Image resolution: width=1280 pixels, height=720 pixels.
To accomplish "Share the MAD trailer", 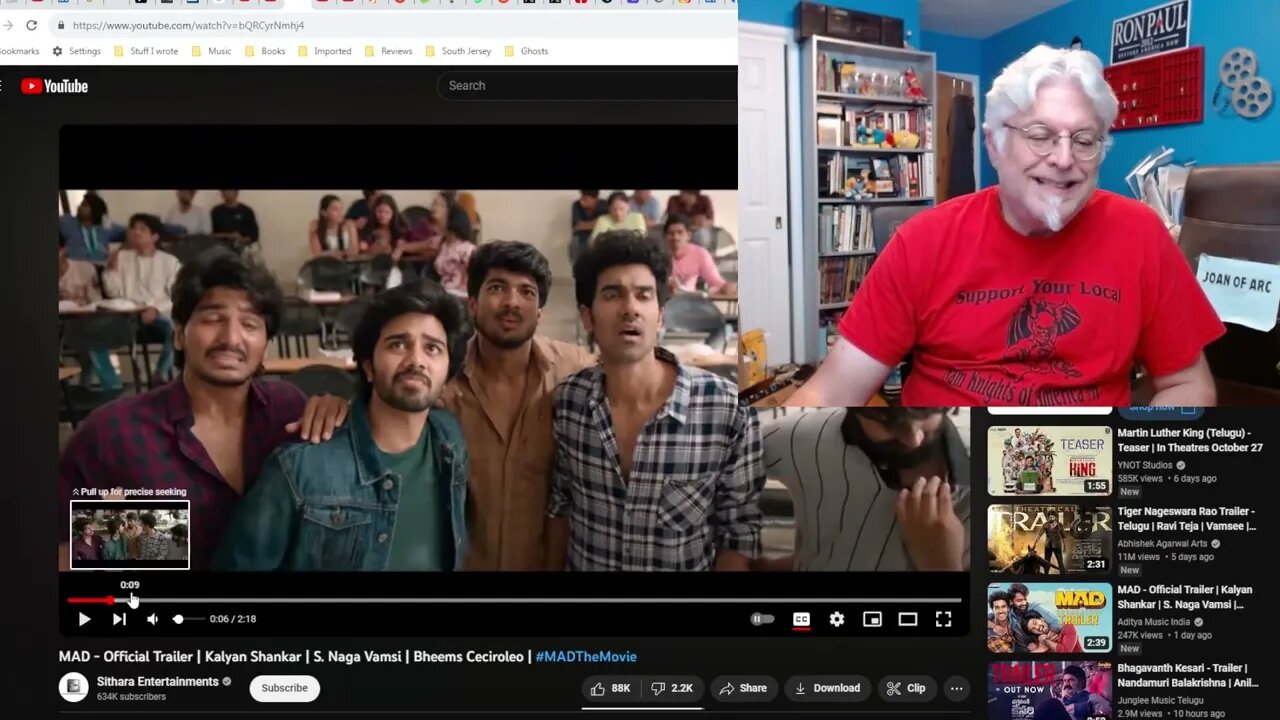I will click(743, 688).
